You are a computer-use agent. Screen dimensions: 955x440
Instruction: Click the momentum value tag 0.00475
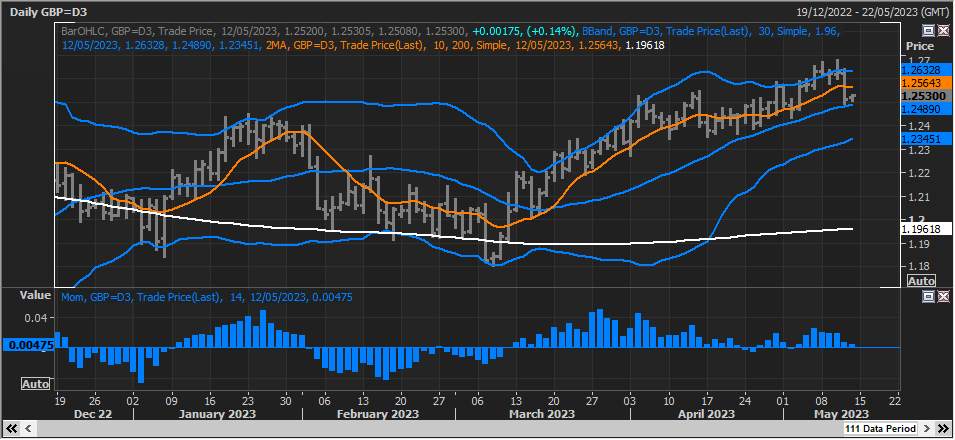[x=28, y=345]
